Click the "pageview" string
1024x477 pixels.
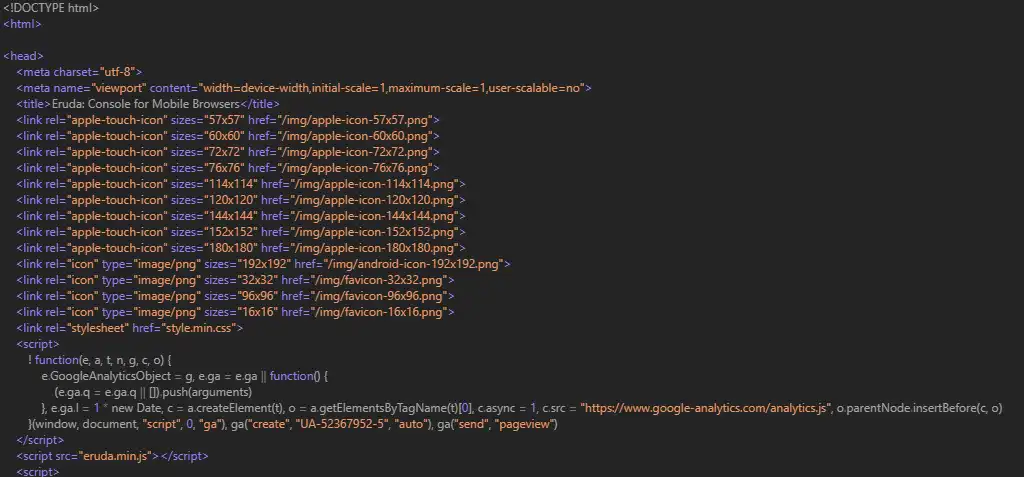pos(525,424)
